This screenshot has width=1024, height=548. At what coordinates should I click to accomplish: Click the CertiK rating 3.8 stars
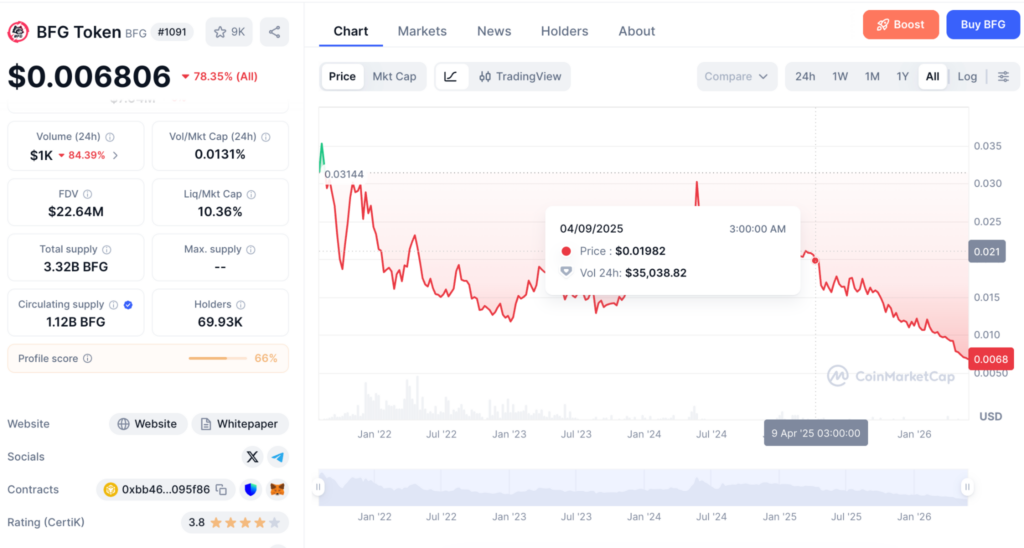(234, 523)
